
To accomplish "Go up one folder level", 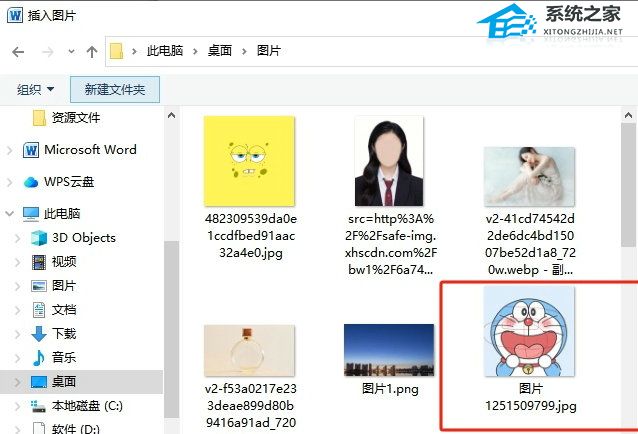I will [92, 52].
